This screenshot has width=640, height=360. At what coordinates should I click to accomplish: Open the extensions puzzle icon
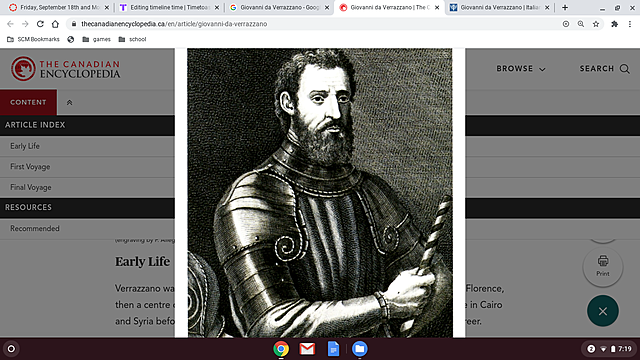614,24
